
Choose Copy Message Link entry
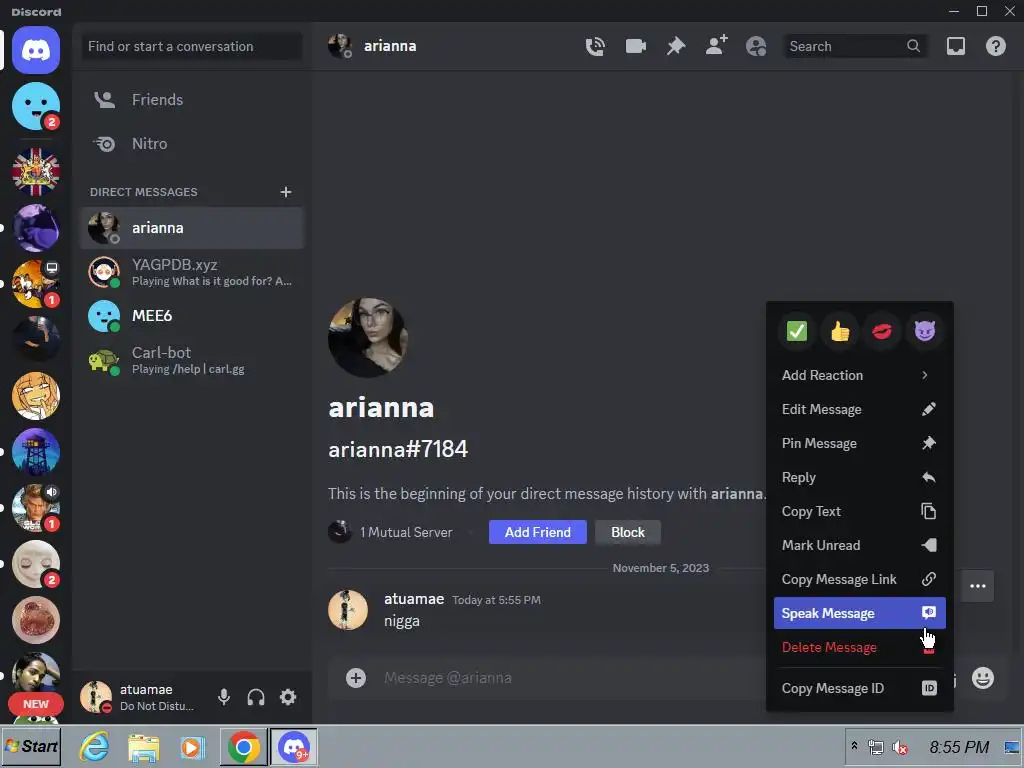point(859,579)
